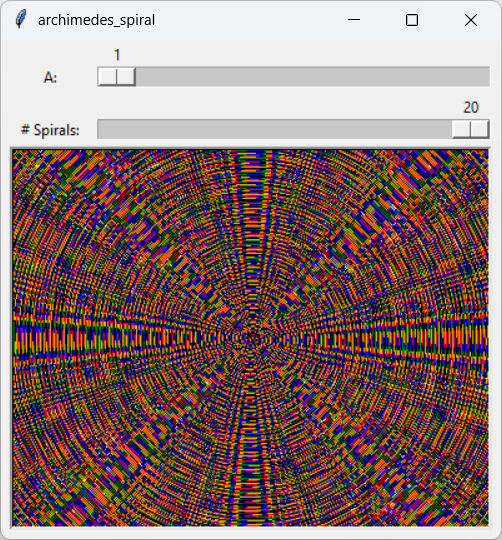The image size is (502, 540).
Task: Click the A slider handle
Action: (117, 76)
